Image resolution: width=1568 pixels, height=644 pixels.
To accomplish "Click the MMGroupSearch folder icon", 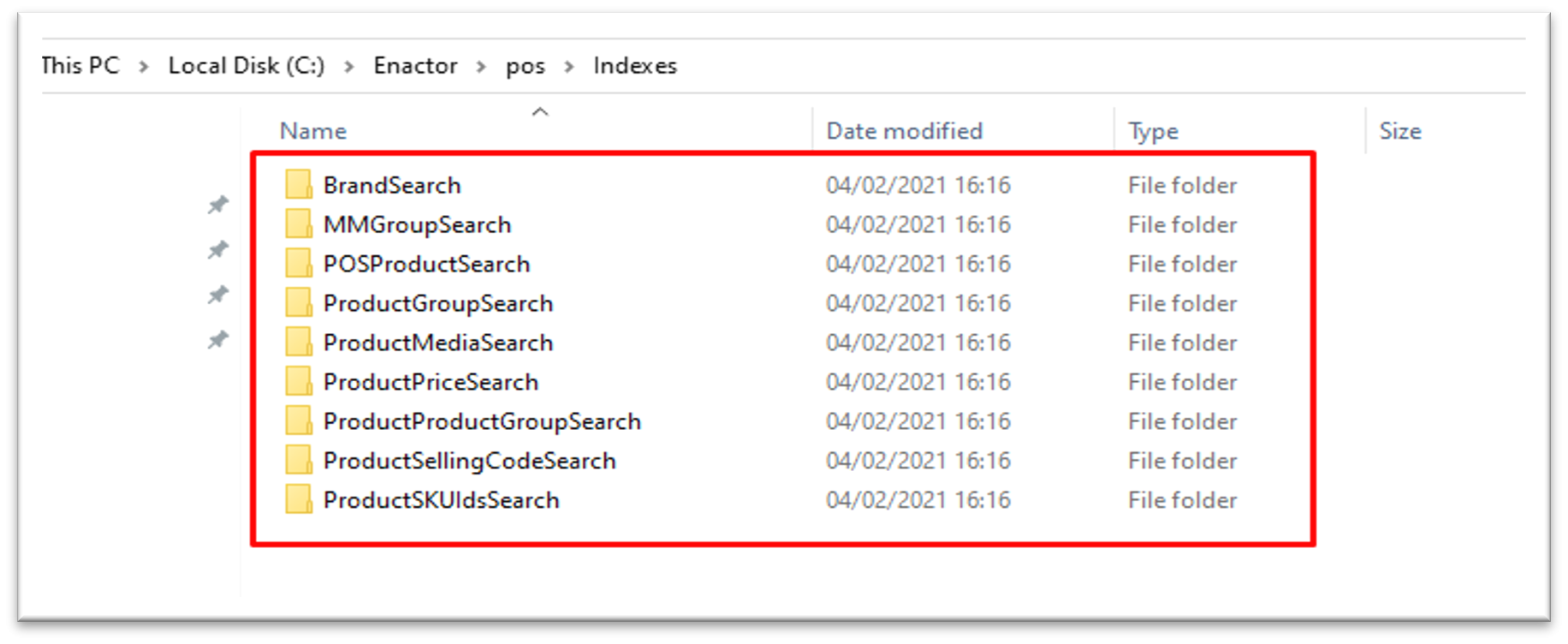I will click(x=299, y=224).
